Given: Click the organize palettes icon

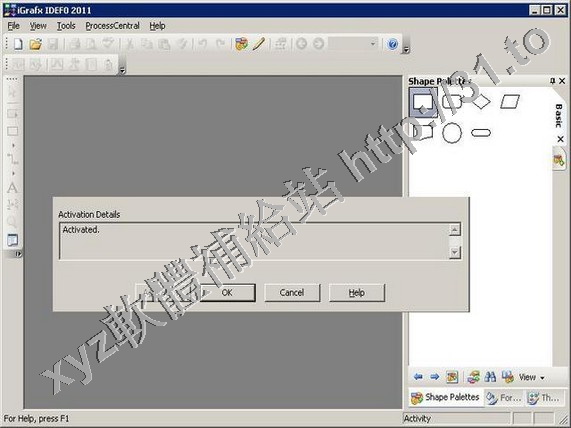Looking at the screenshot, I should tap(473, 377).
